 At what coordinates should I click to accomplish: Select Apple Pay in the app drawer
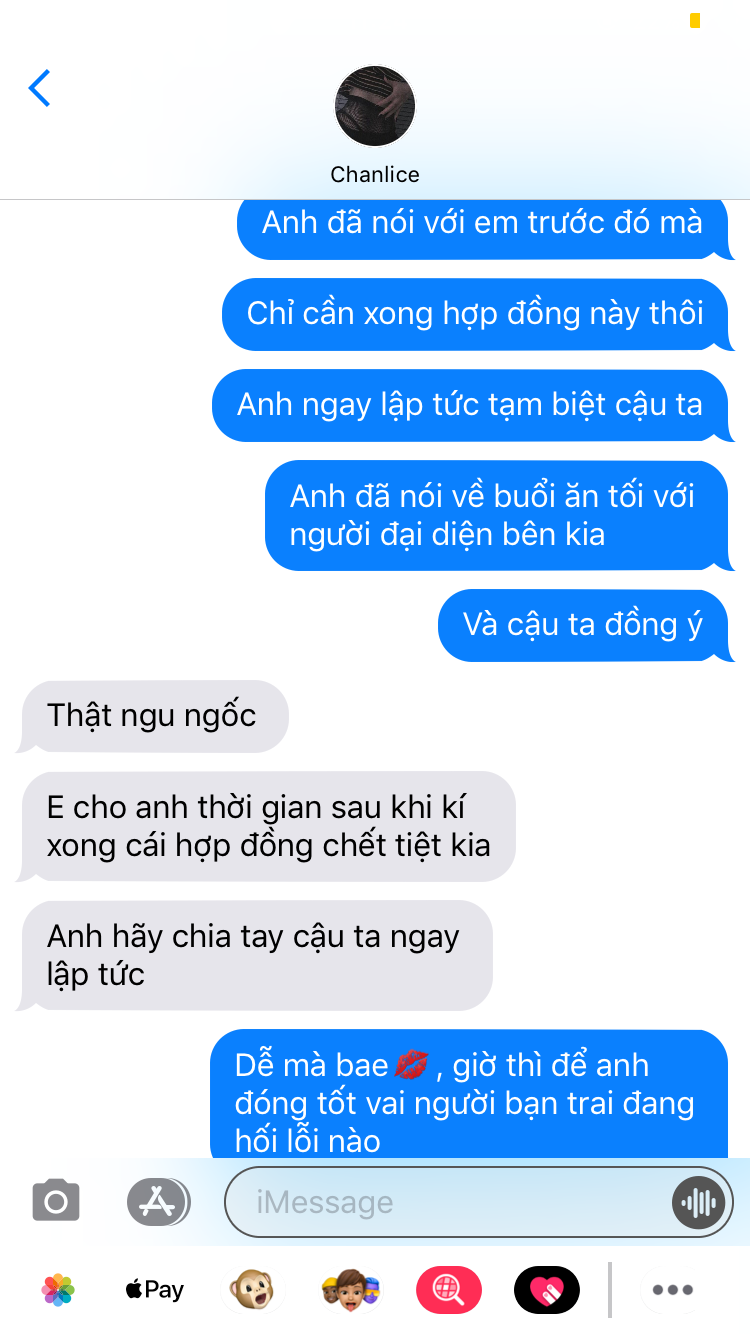155,1290
